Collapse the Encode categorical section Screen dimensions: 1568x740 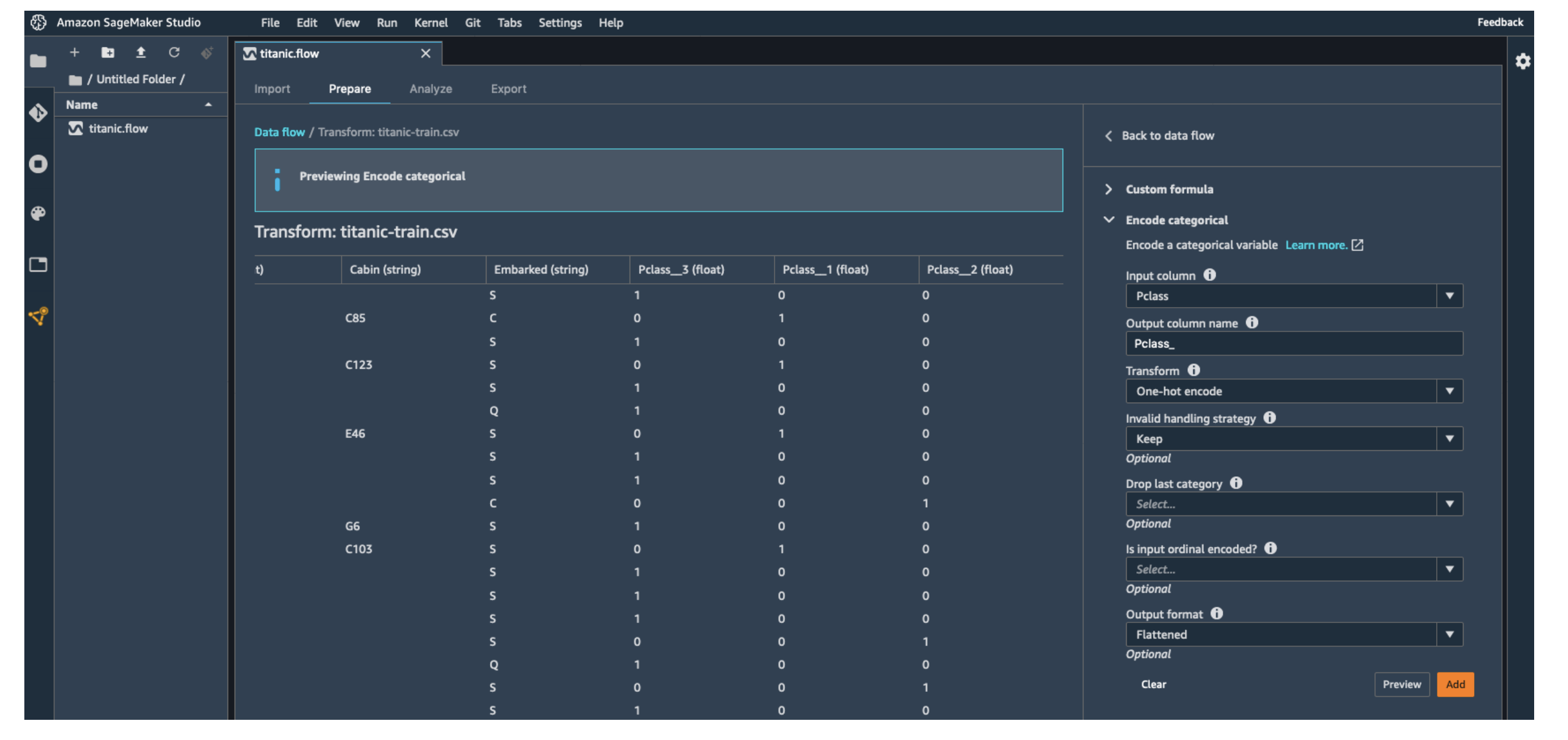1109,220
